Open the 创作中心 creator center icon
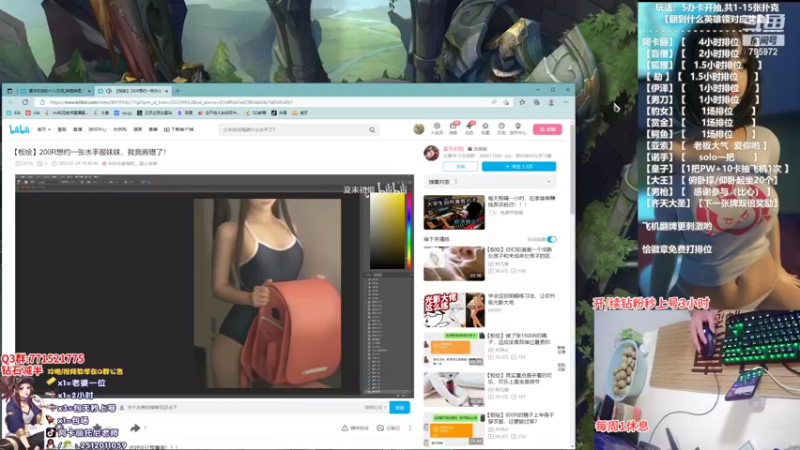The width and height of the screenshot is (800, 450). (x=518, y=129)
